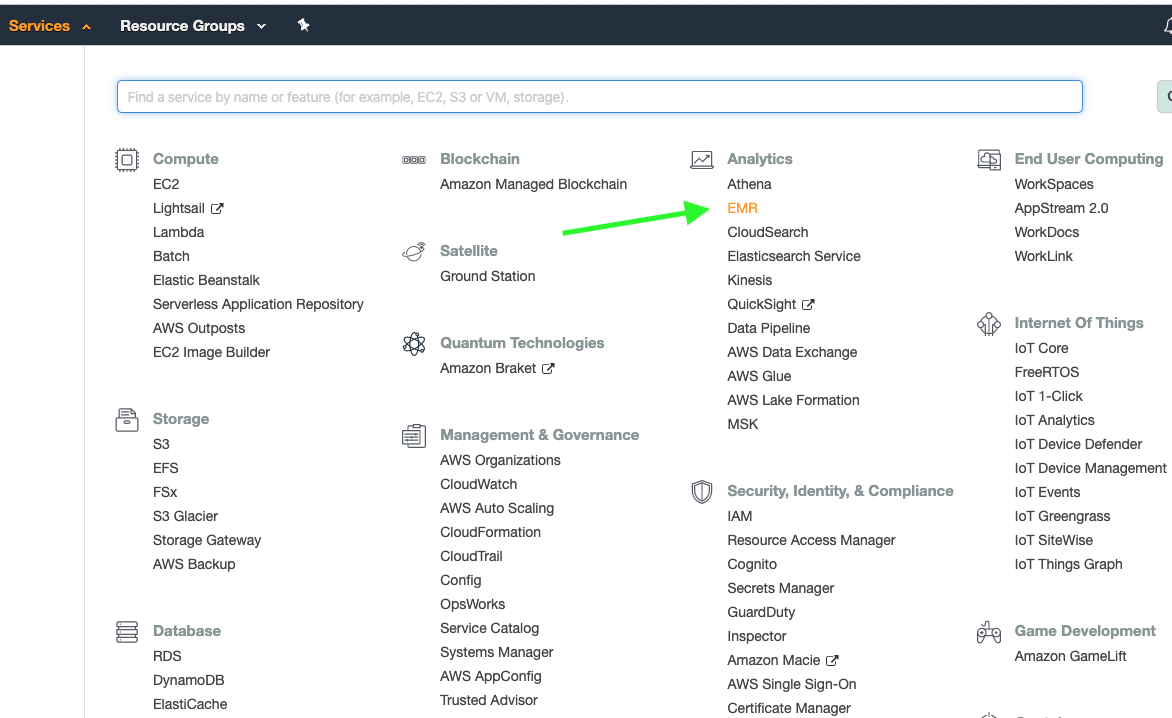This screenshot has height=718, width=1172.
Task: Open the Lambda service
Action: [x=179, y=232]
